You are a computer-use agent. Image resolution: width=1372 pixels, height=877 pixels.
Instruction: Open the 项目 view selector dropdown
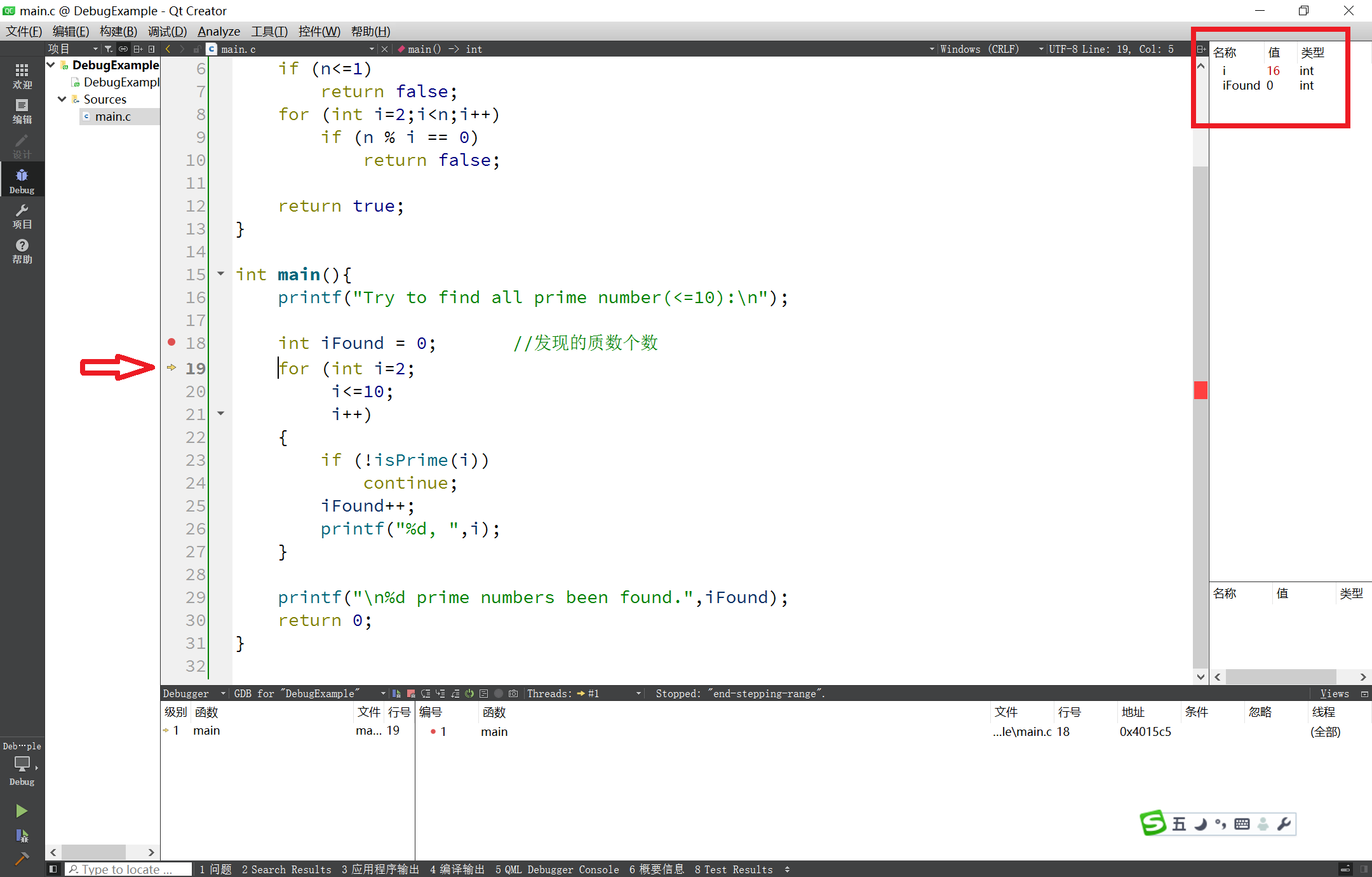72,49
